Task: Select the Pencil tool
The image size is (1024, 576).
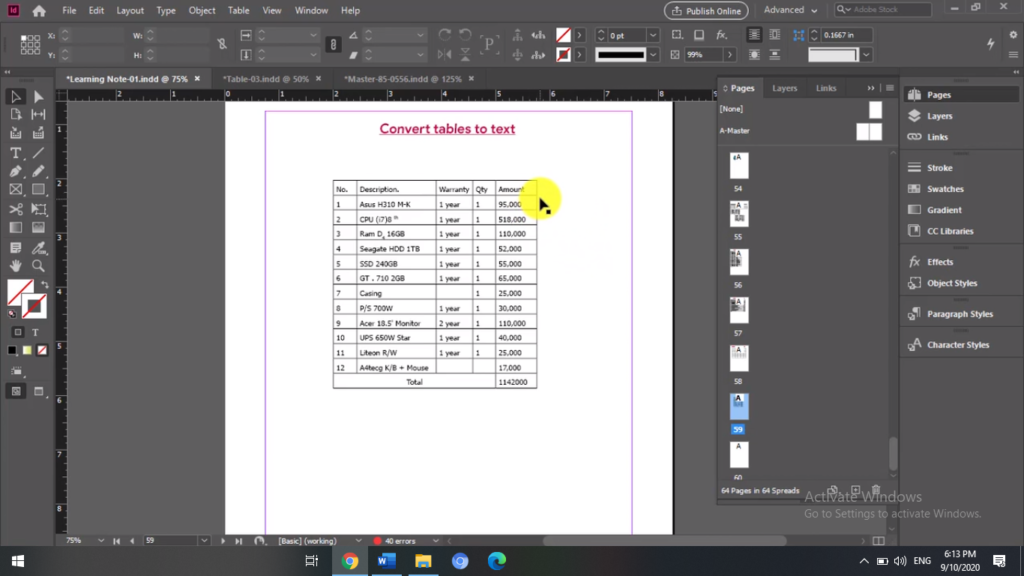Action: point(39,172)
